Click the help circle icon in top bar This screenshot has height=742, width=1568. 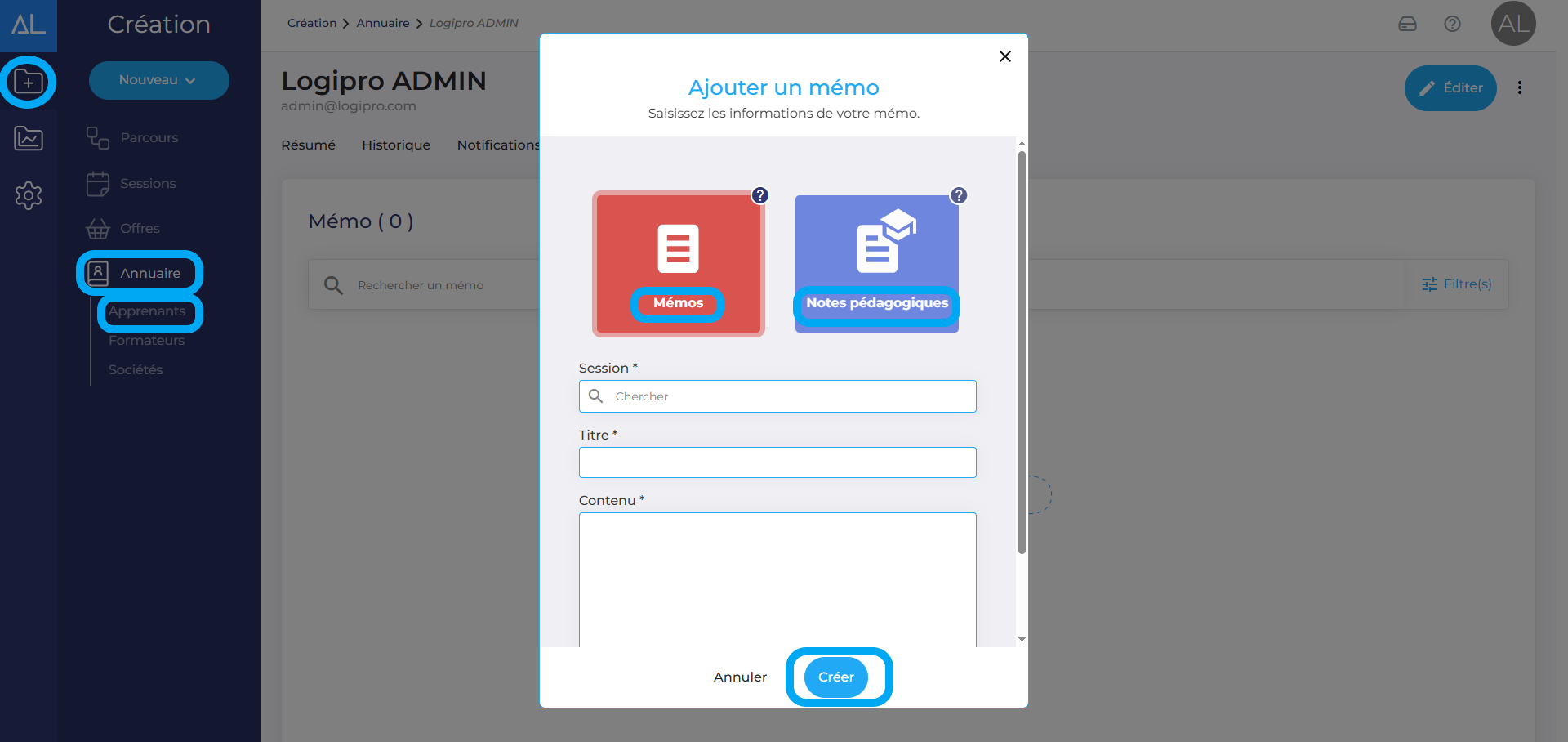[1452, 24]
